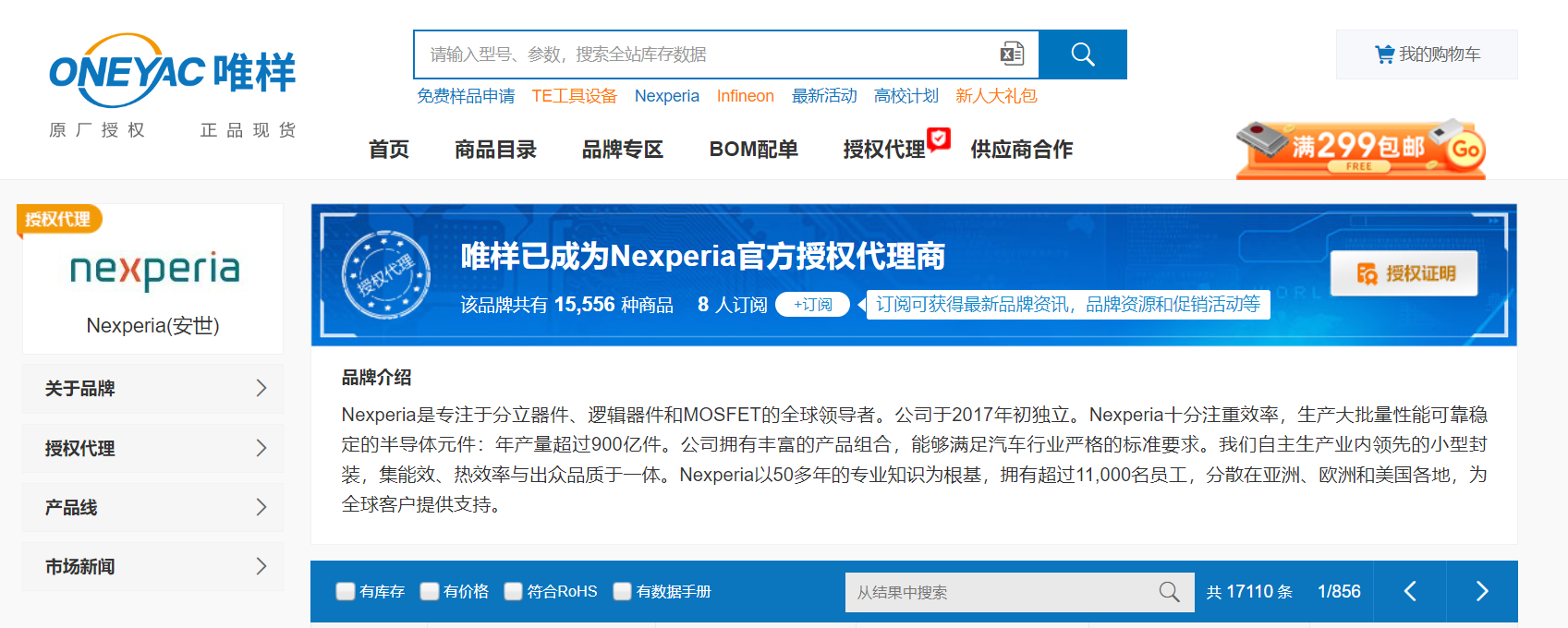Expand the 产品线 sidebar section
Viewport: 1568px width, 628px height.
[152, 507]
